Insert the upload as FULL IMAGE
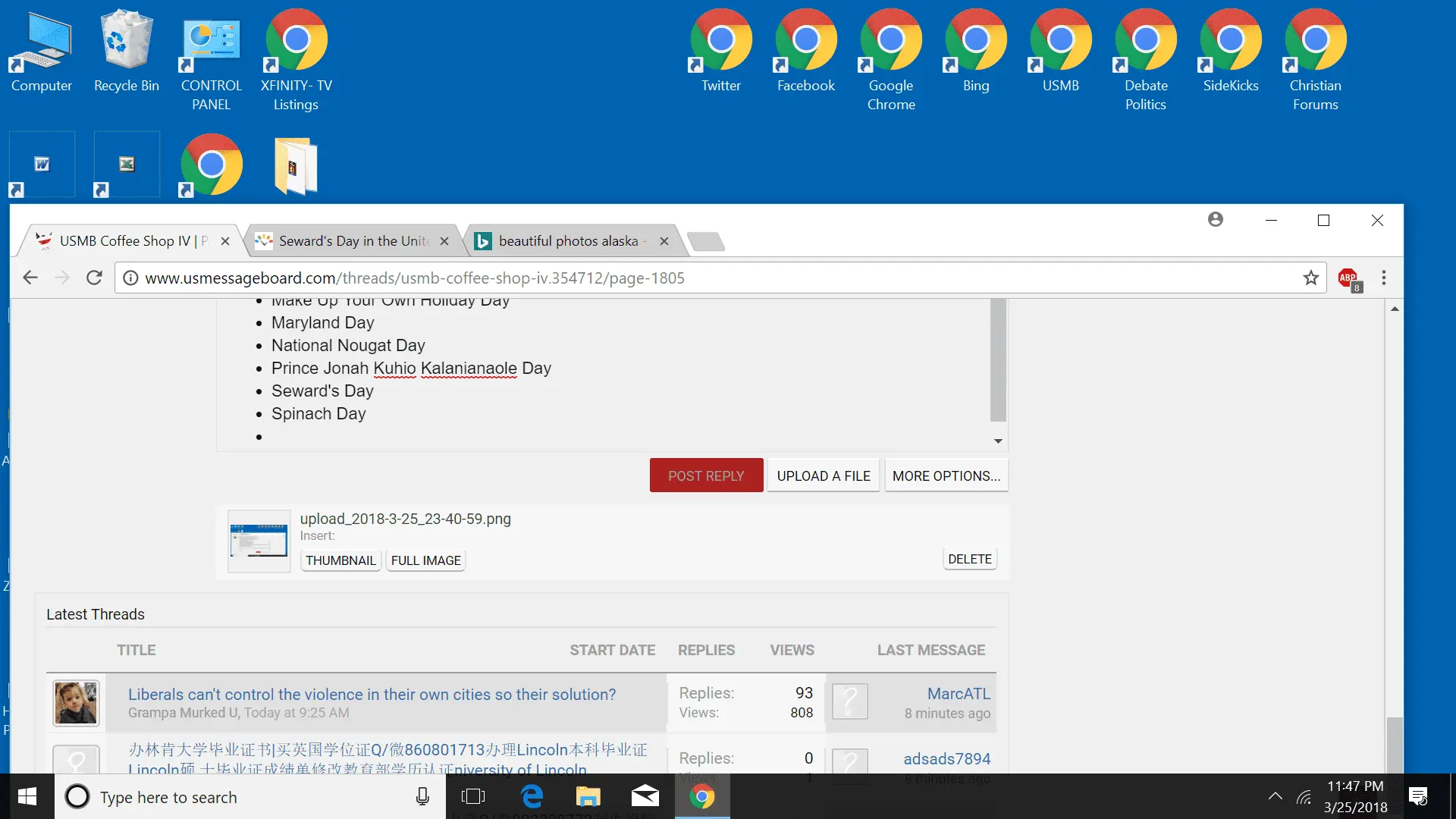This screenshot has width=1456, height=819. point(425,560)
